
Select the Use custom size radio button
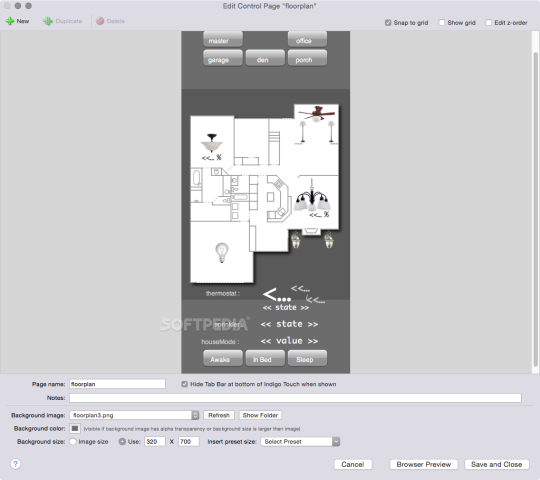(x=122, y=441)
